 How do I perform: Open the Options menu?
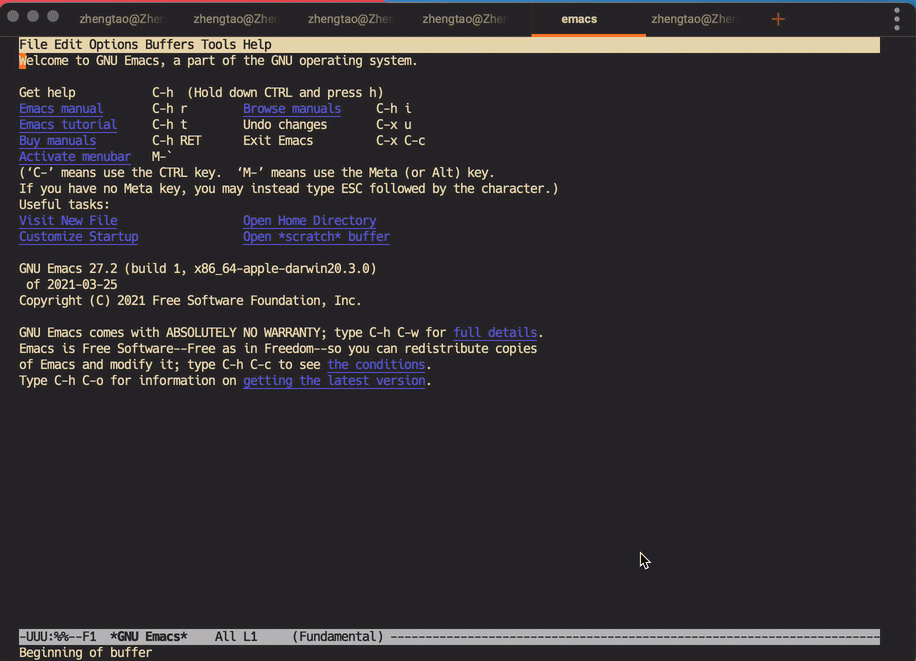point(113,45)
